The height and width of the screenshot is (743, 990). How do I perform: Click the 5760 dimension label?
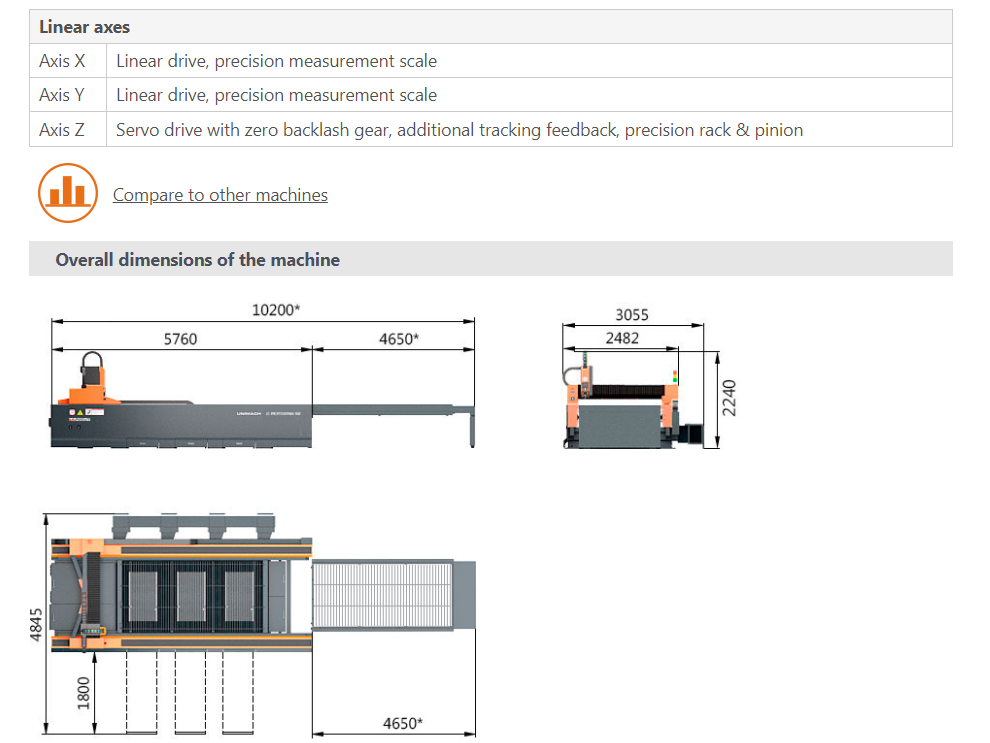click(181, 340)
